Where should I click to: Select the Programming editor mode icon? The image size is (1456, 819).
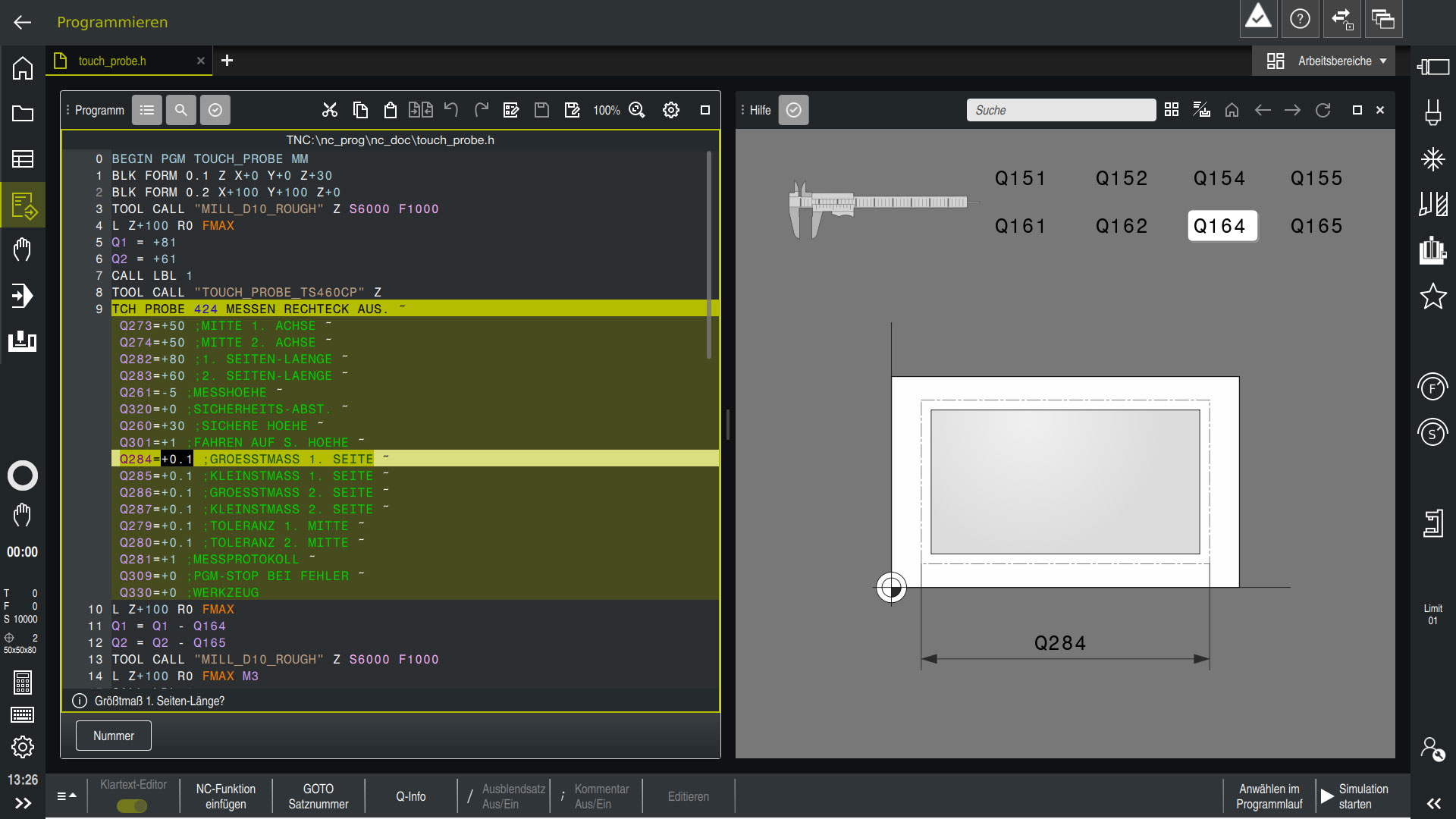coord(23,205)
